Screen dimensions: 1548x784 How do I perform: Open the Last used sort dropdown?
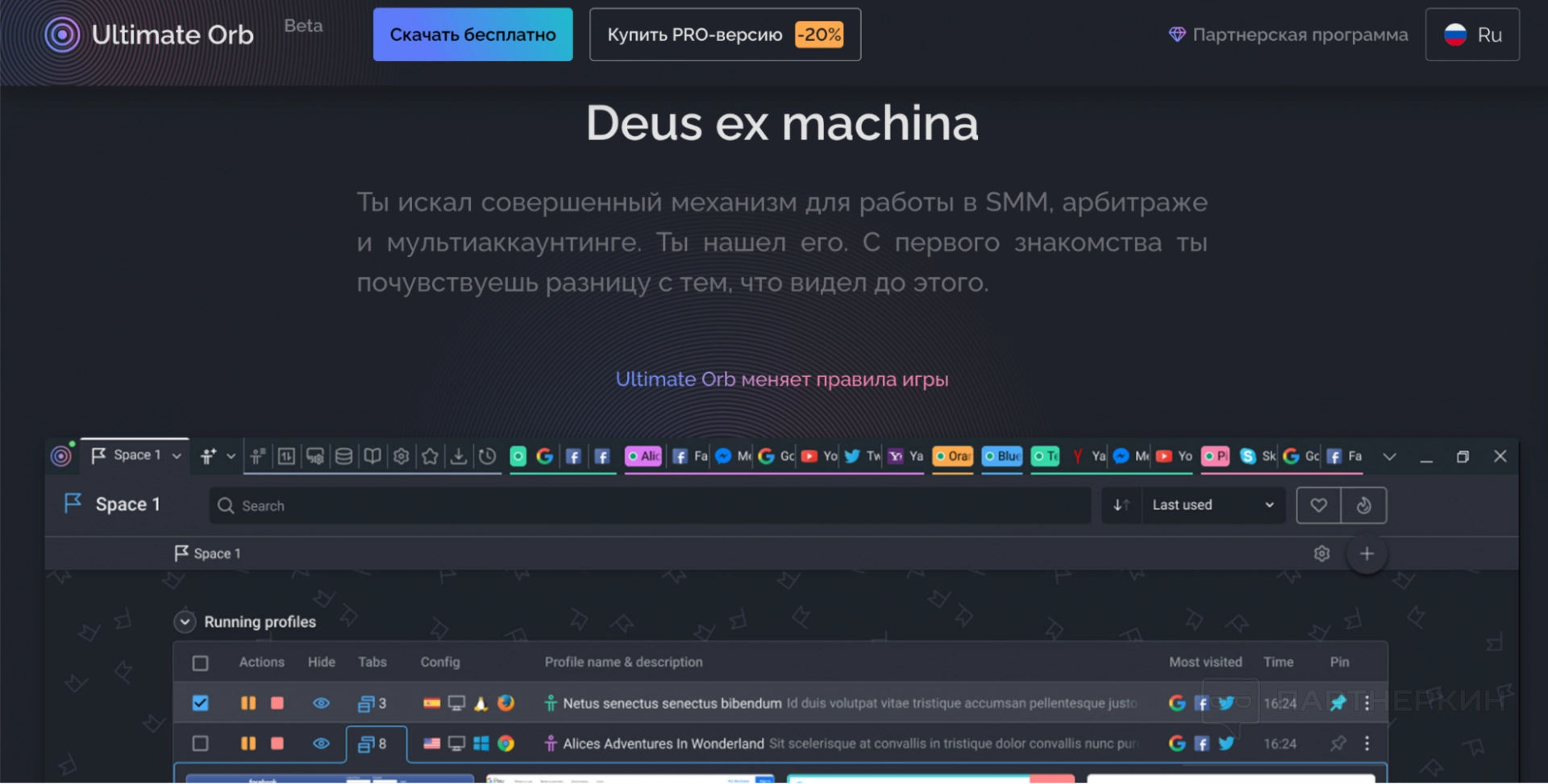click(x=1213, y=505)
